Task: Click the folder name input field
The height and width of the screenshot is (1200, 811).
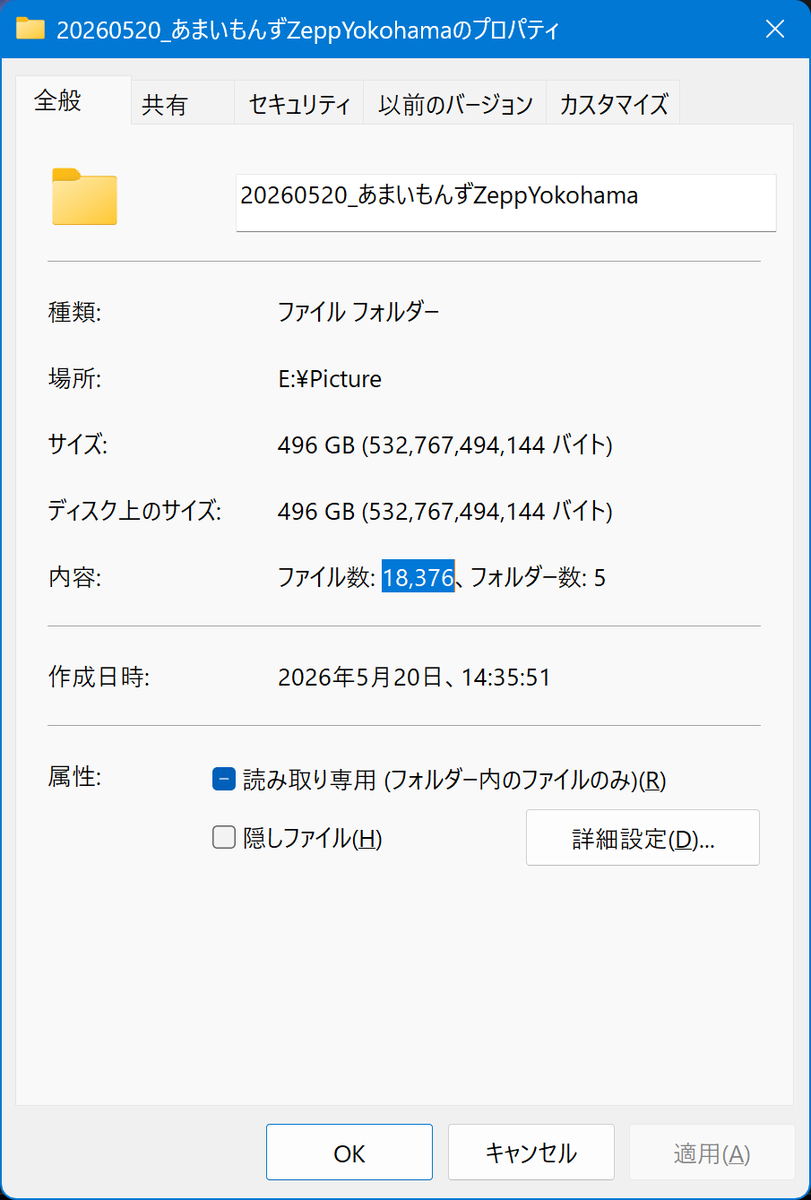Action: pyautogui.click(x=506, y=203)
